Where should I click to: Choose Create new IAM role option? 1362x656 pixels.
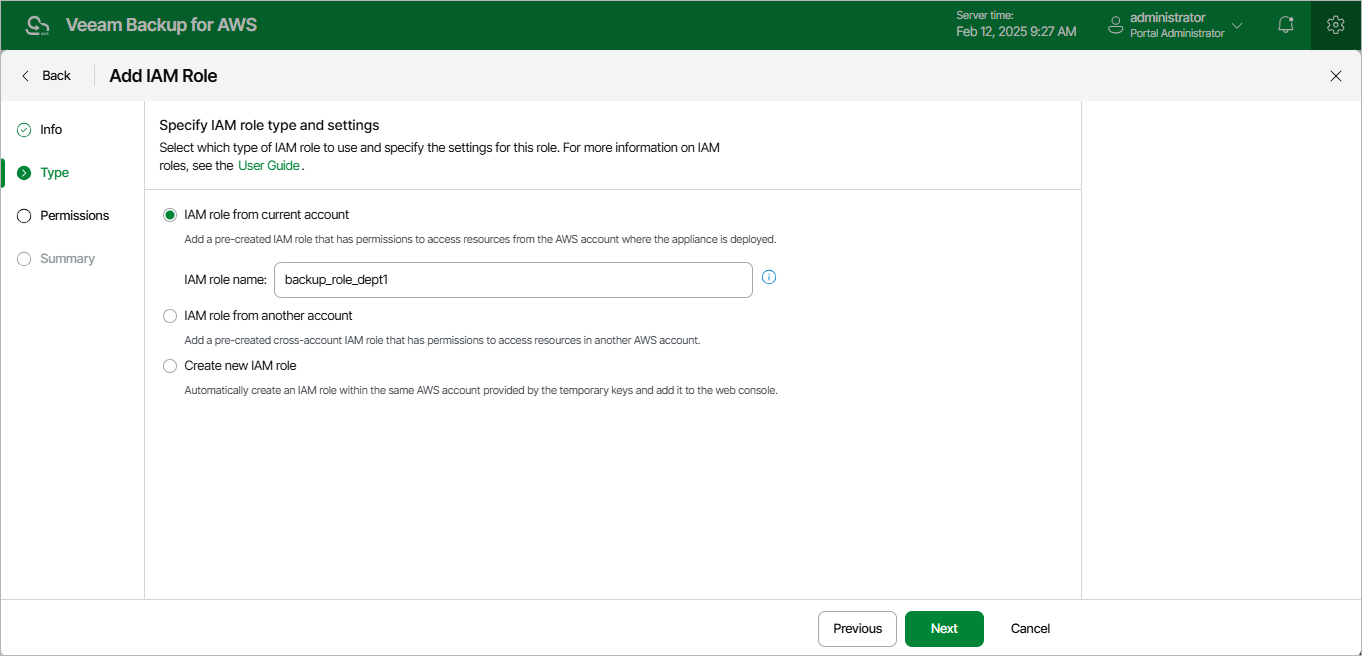170,366
